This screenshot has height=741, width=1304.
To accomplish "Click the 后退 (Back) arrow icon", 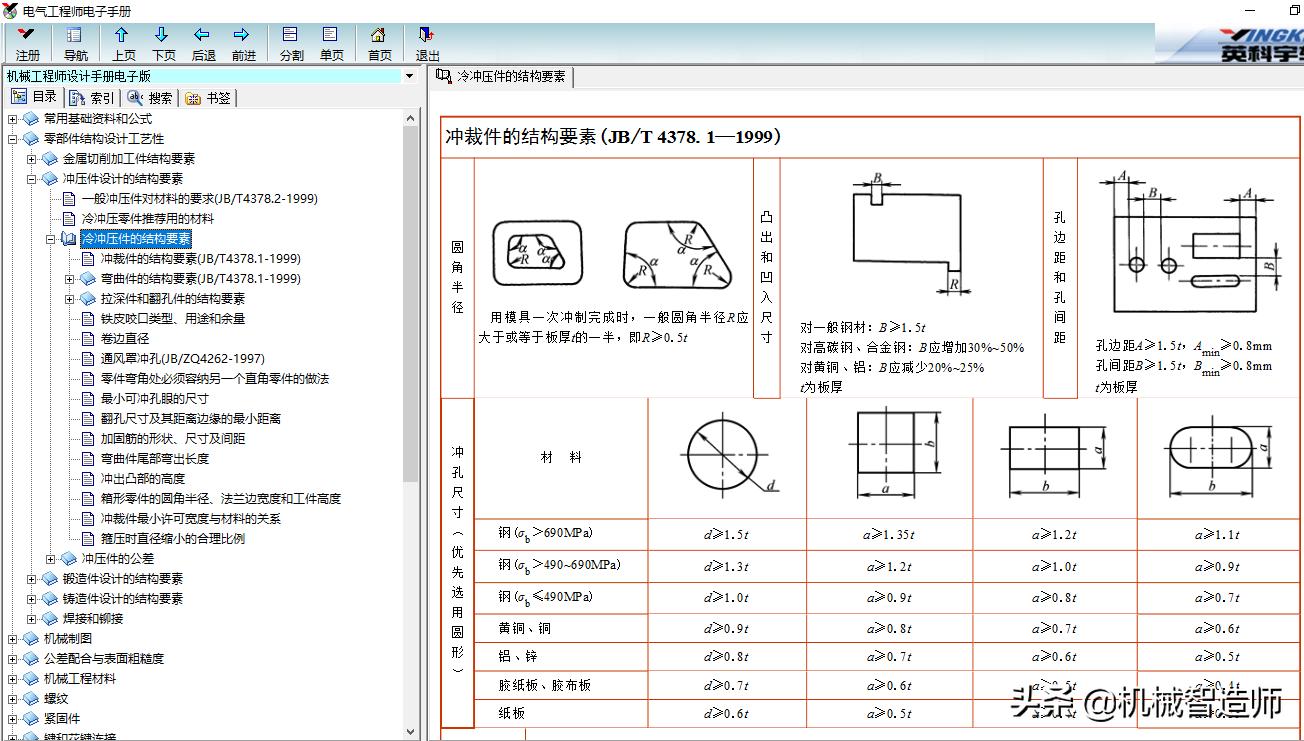I will coord(203,37).
